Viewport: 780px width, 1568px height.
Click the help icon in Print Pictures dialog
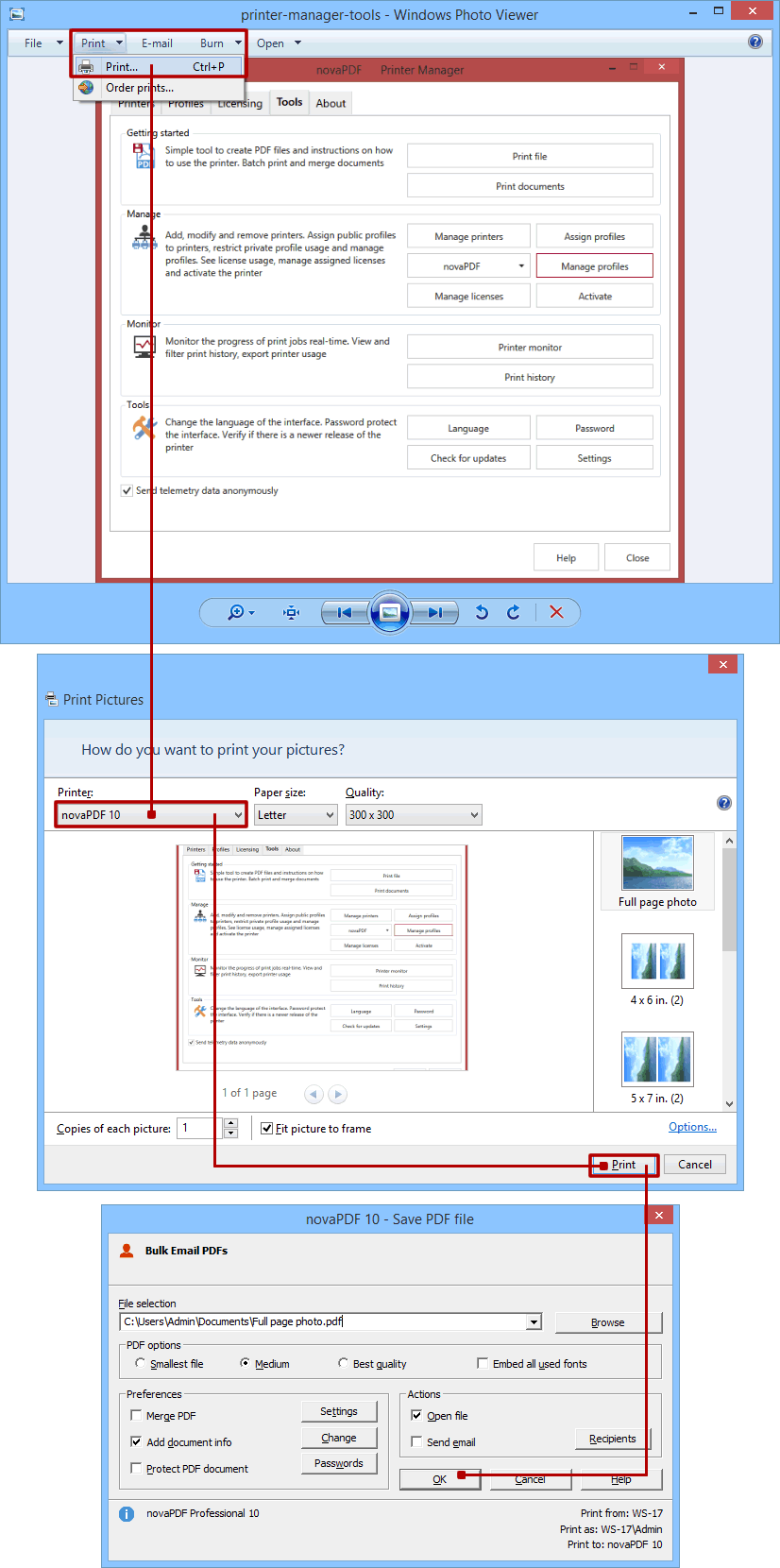(x=724, y=803)
